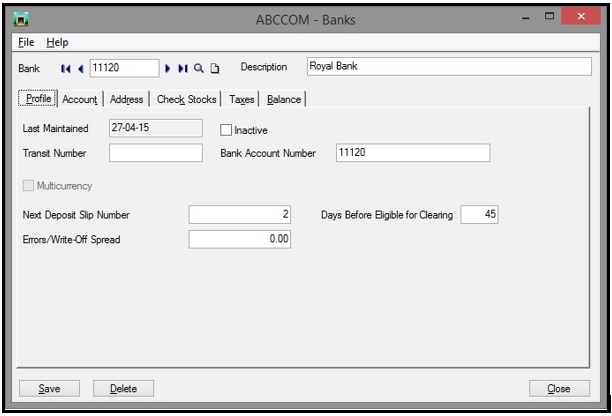Go to previous bank record
The image size is (612, 416).
click(81, 69)
